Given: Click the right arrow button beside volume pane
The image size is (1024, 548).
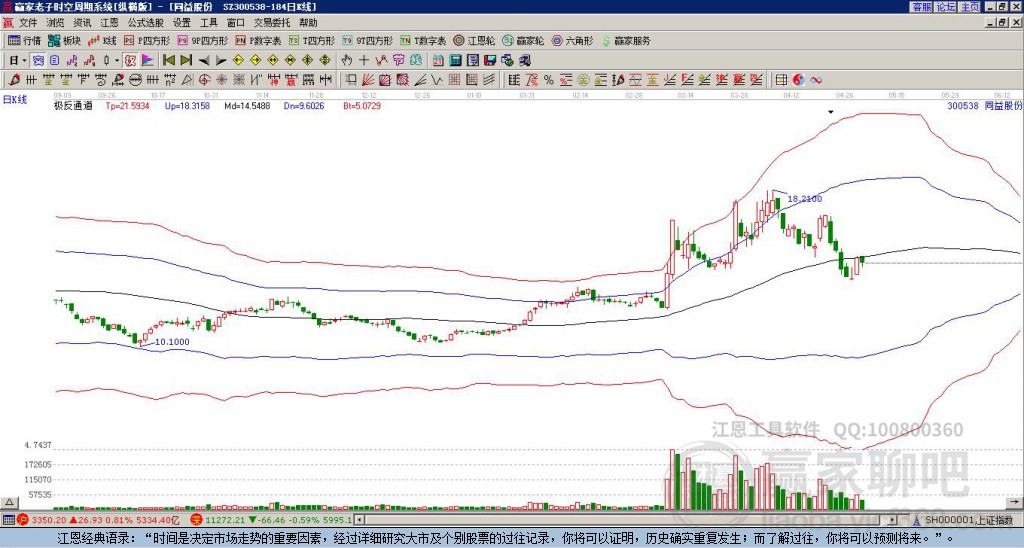Looking at the screenshot, I should pos(1015,502).
